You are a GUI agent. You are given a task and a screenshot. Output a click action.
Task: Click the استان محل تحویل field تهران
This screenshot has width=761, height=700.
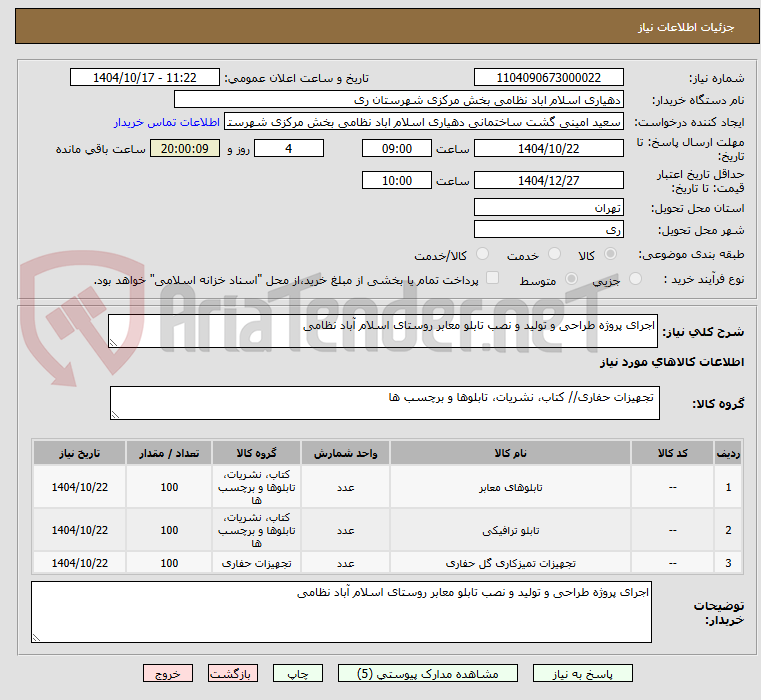click(x=548, y=208)
